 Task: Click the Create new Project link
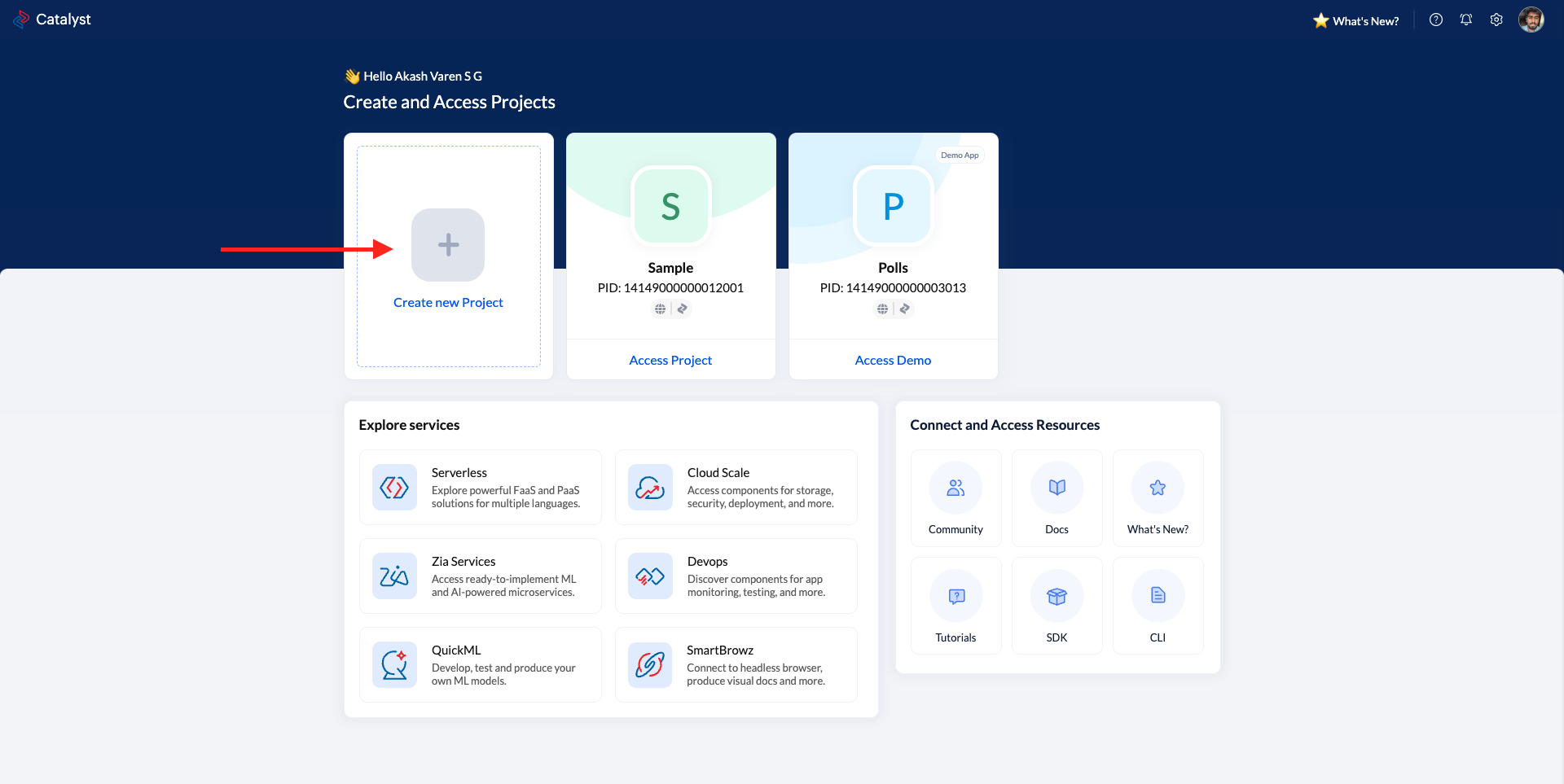point(448,303)
